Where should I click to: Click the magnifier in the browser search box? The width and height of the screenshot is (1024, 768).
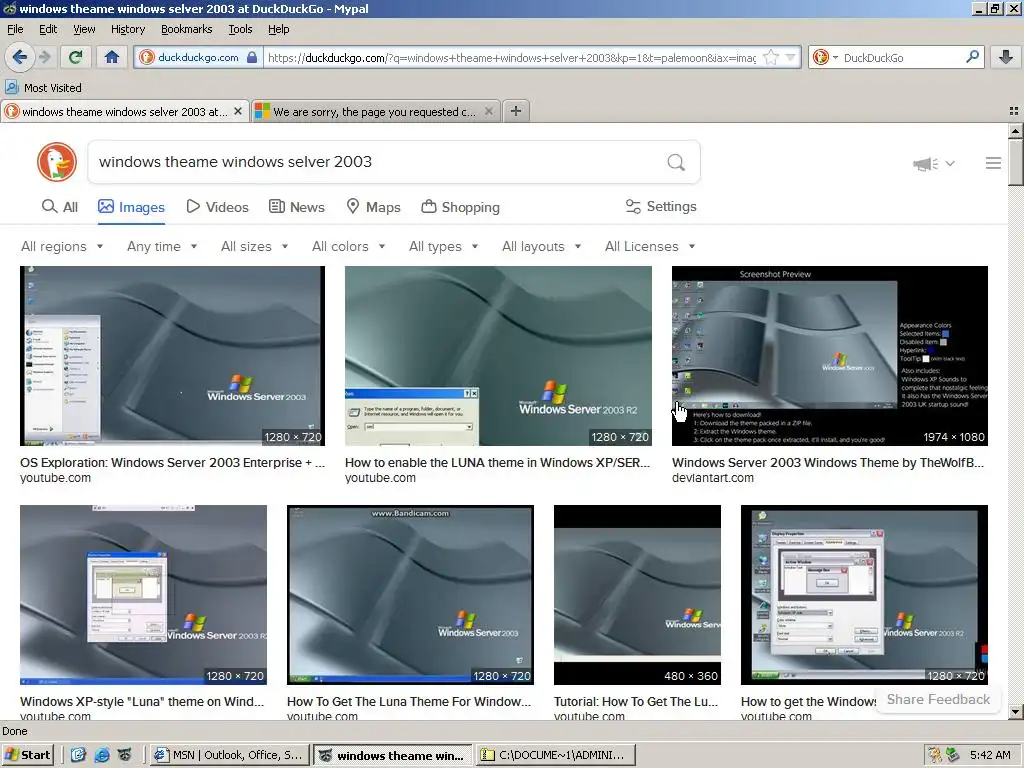(972, 57)
